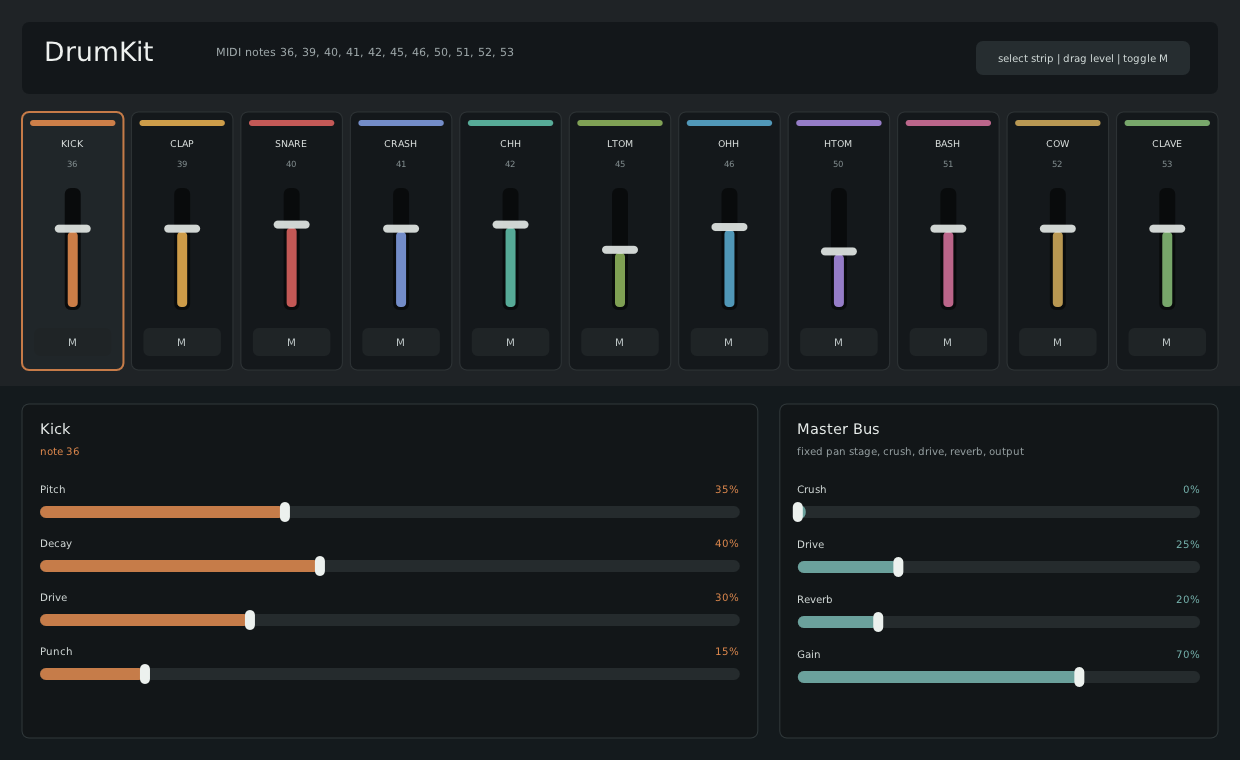Mute the KICK strip
This screenshot has height=760, width=1240.
click(72, 342)
